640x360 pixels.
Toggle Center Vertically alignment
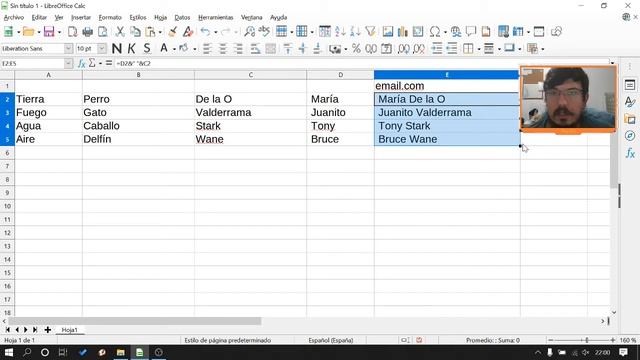click(x=302, y=49)
